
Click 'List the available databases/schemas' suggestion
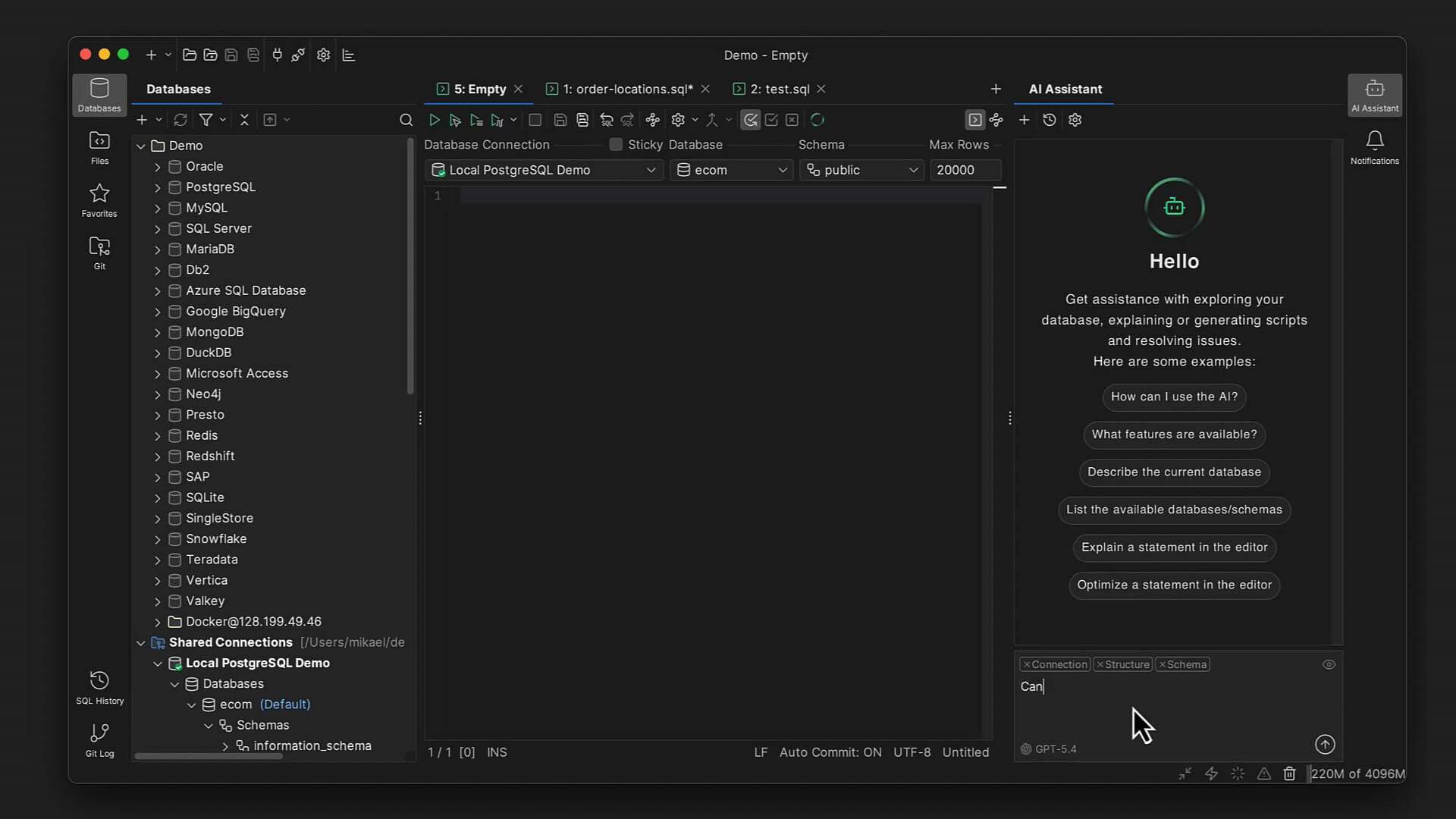(1174, 510)
